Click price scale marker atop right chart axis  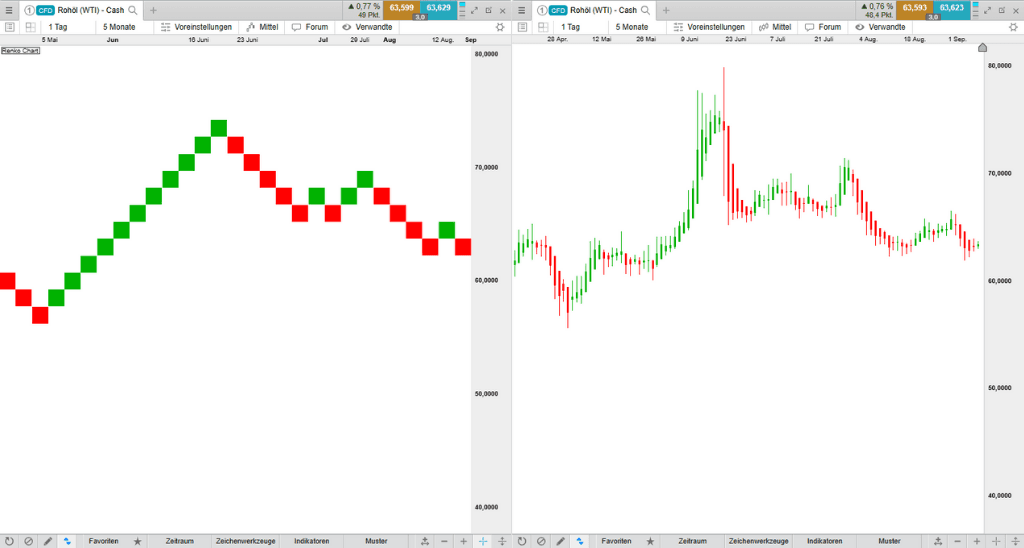[982, 47]
